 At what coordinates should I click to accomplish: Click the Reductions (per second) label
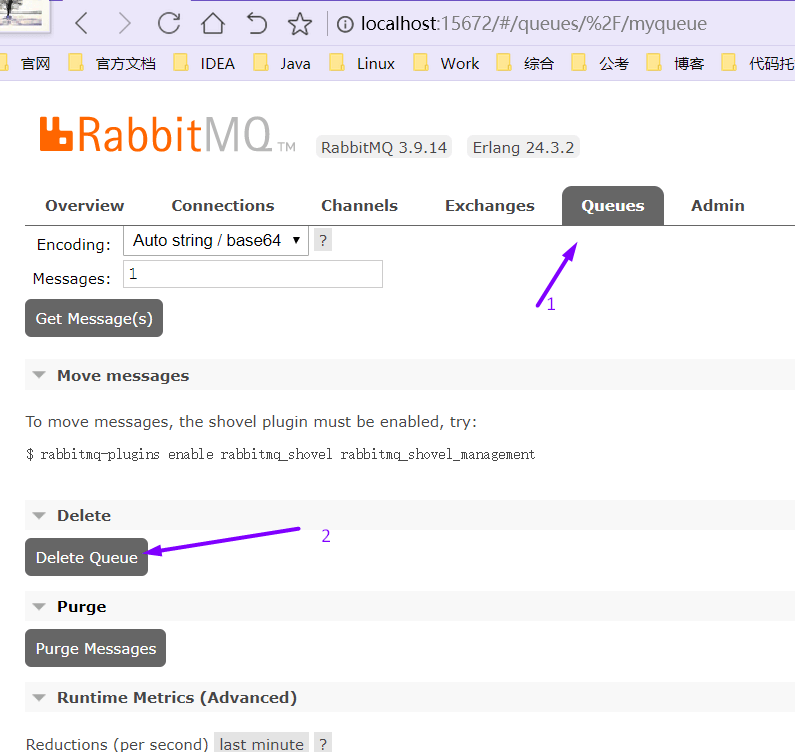tap(117, 744)
